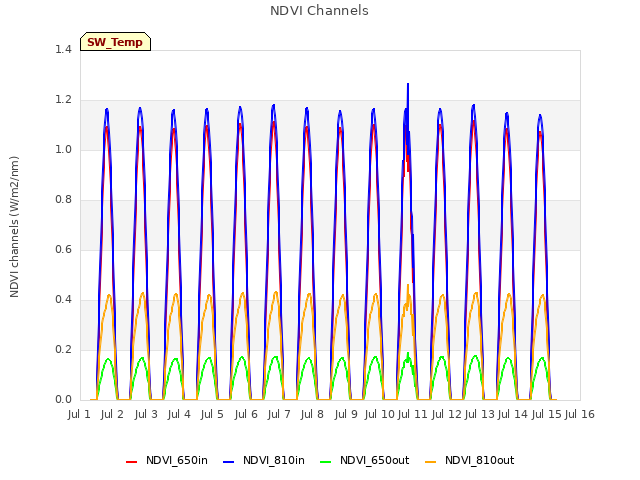Click the y-axis title NDVI channels (W/m2/nm)
This screenshot has width=640, height=480.
[x=14, y=227]
